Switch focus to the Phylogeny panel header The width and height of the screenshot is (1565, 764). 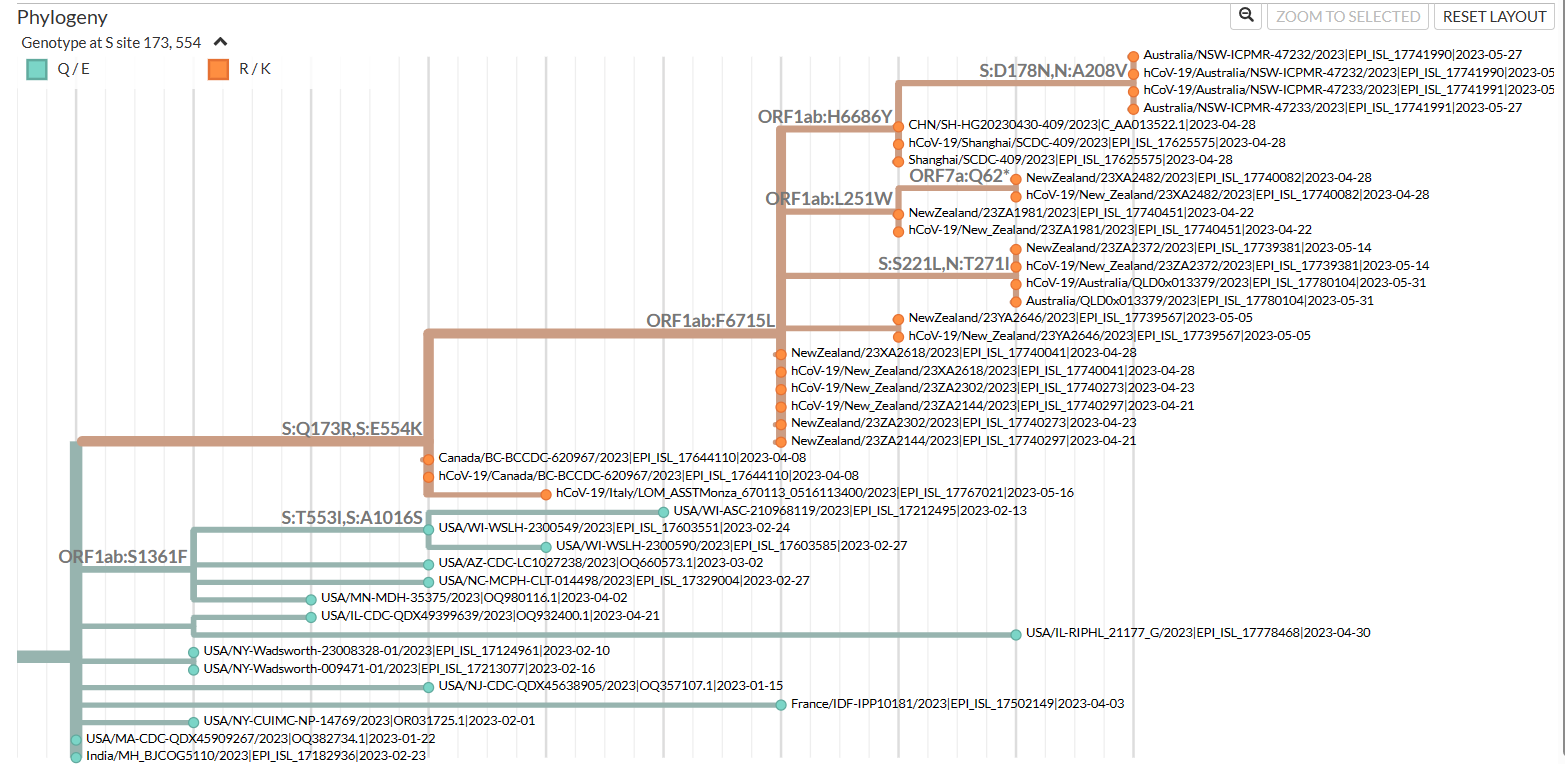62,17
